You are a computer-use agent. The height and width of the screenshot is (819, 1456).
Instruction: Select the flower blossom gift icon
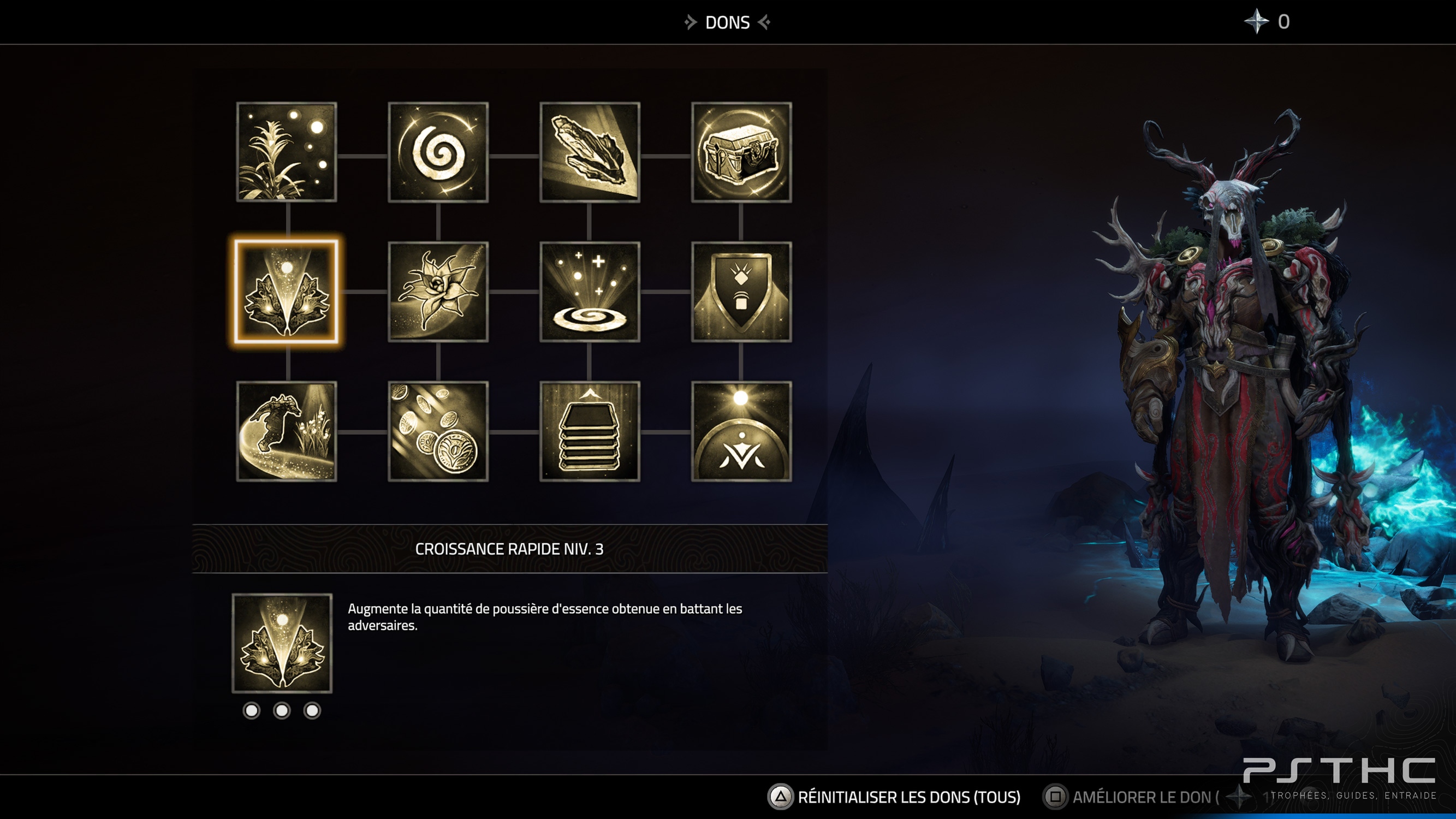pyautogui.click(x=438, y=292)
